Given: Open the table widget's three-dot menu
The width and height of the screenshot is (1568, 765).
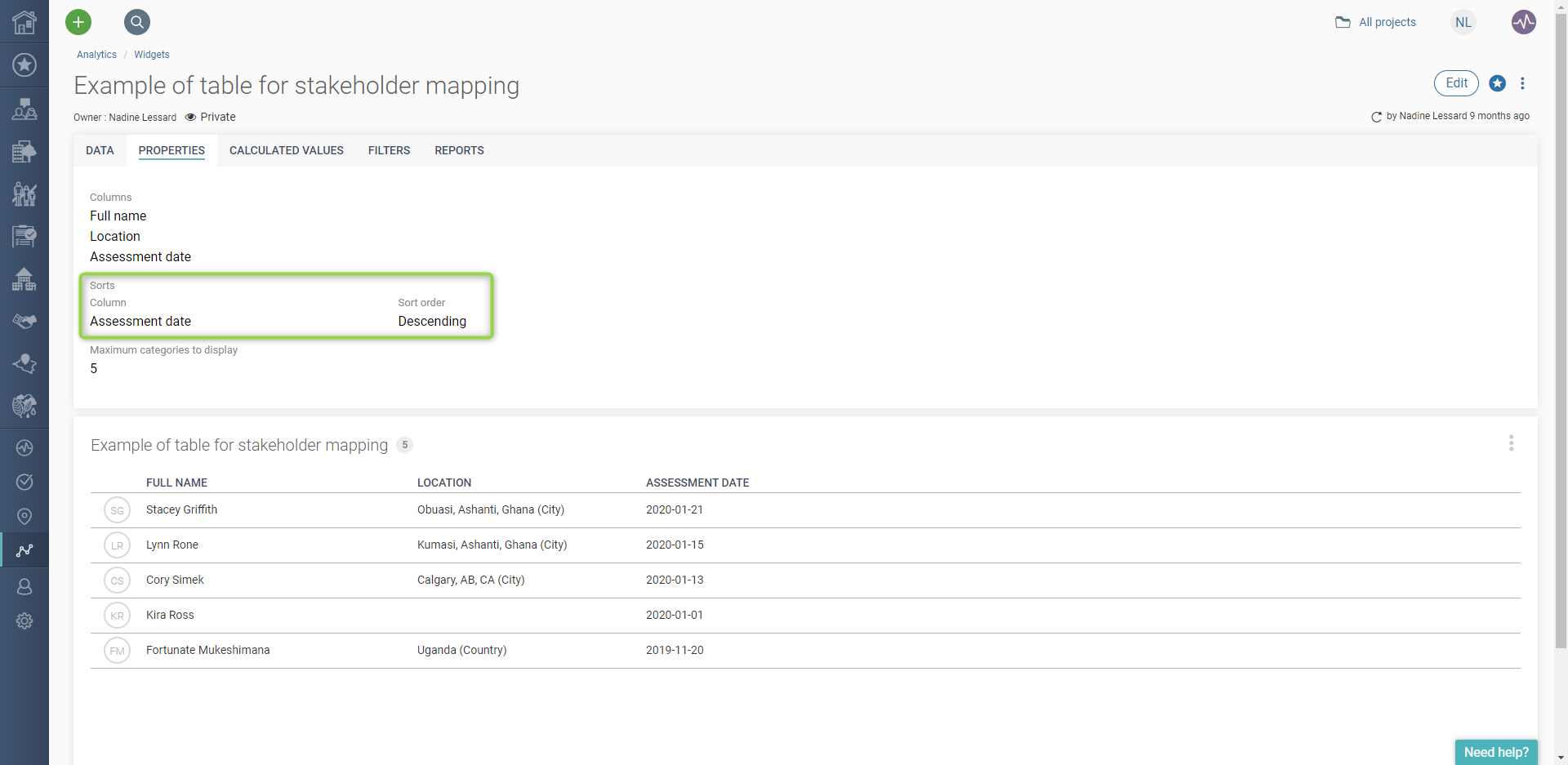Looking at the screenshot, I should (1511, 443).
